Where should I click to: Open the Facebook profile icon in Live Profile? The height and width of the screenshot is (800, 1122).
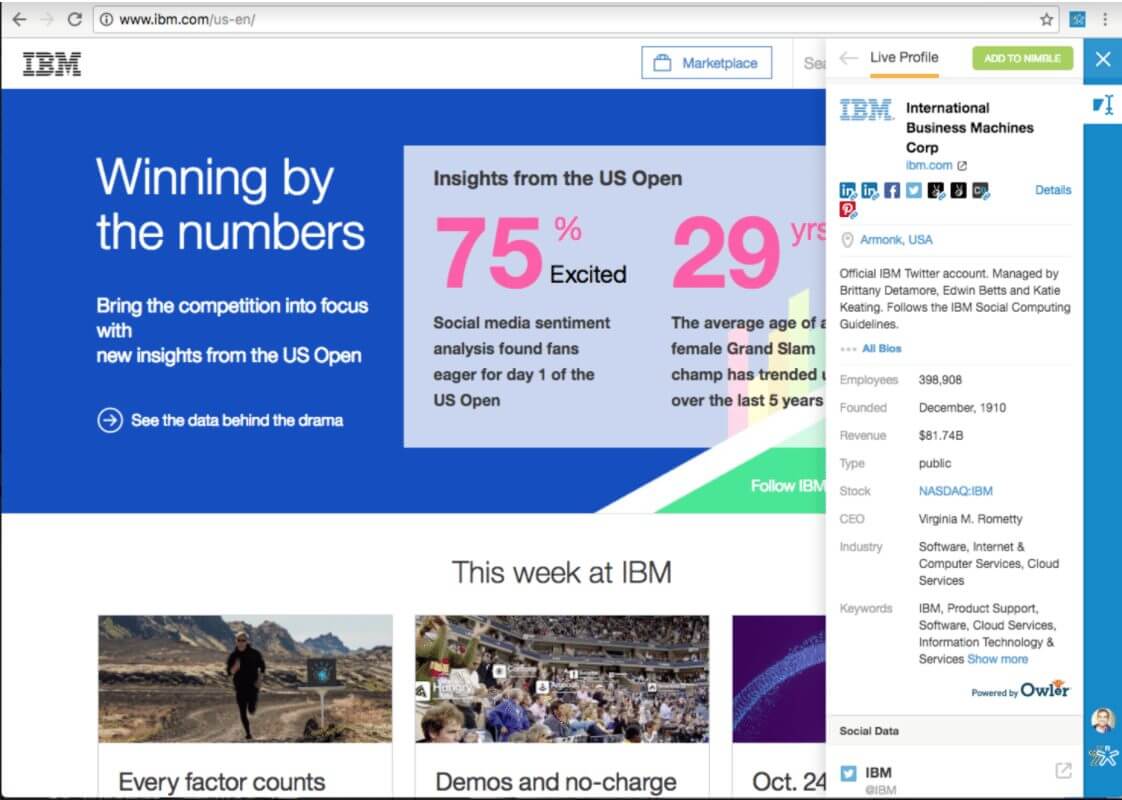point(891,190)
